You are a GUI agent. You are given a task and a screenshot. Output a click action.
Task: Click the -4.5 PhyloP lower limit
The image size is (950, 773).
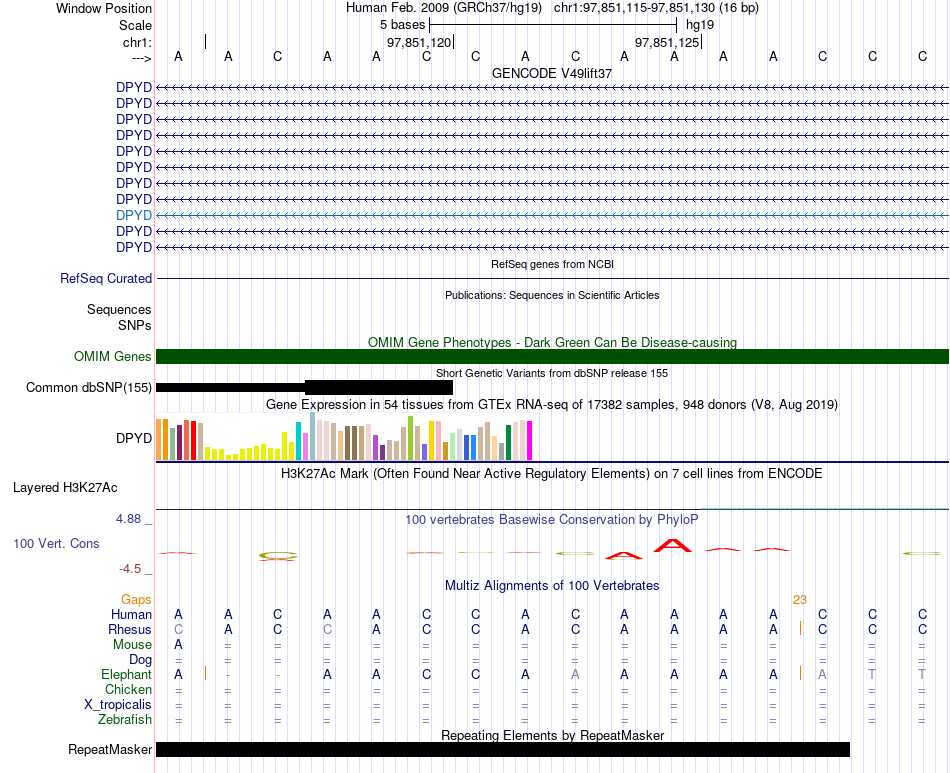pyautogui.click(x=130, y=569)
